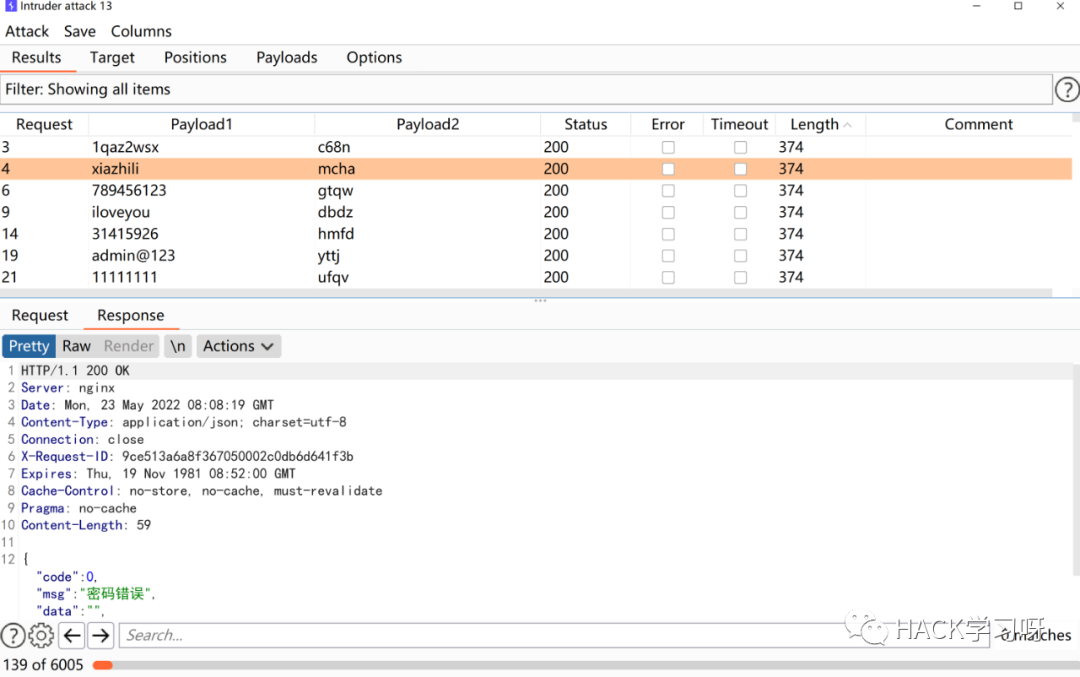Viewport: 1080px width, 677px height.
Task: Click Payload2 cell 'gtqw'
Action: click(x=335, y=191)
